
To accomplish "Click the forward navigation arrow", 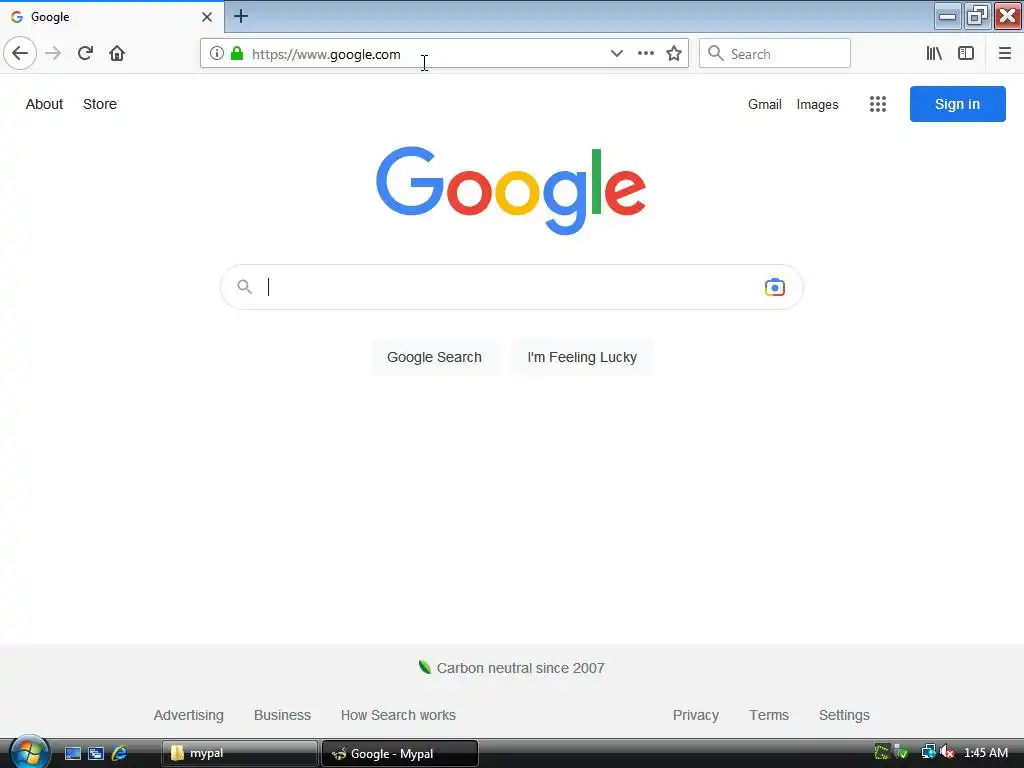I will (53, 54).
